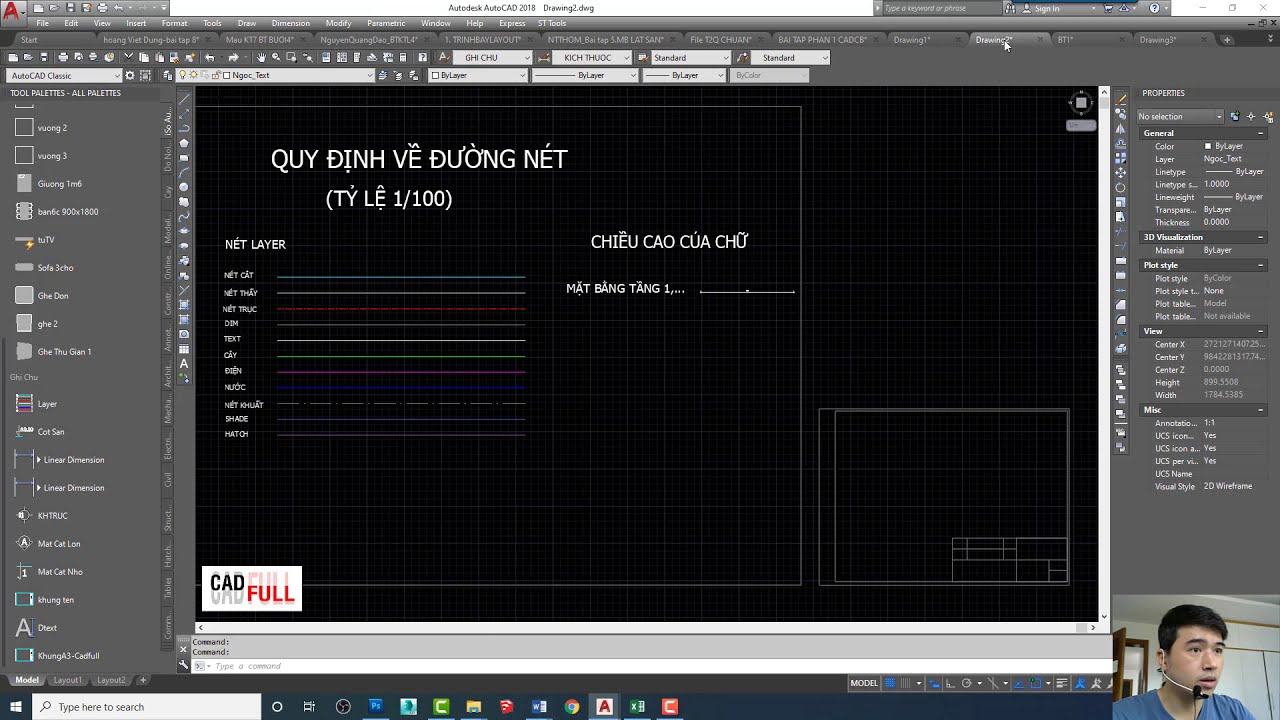Toggle ortho mode in status bar
The width and height of the screenshot is (1280, 720).
point(950,683)
